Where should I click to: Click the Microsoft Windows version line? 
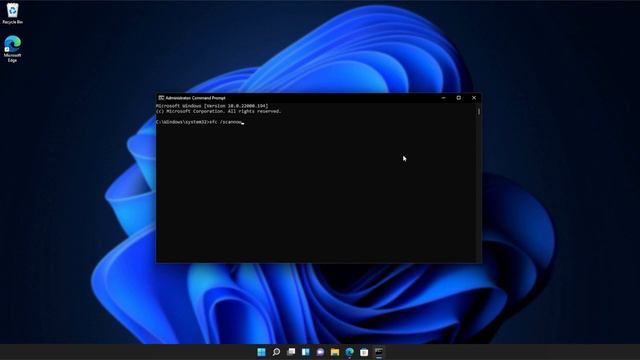[x=212, y=106]
